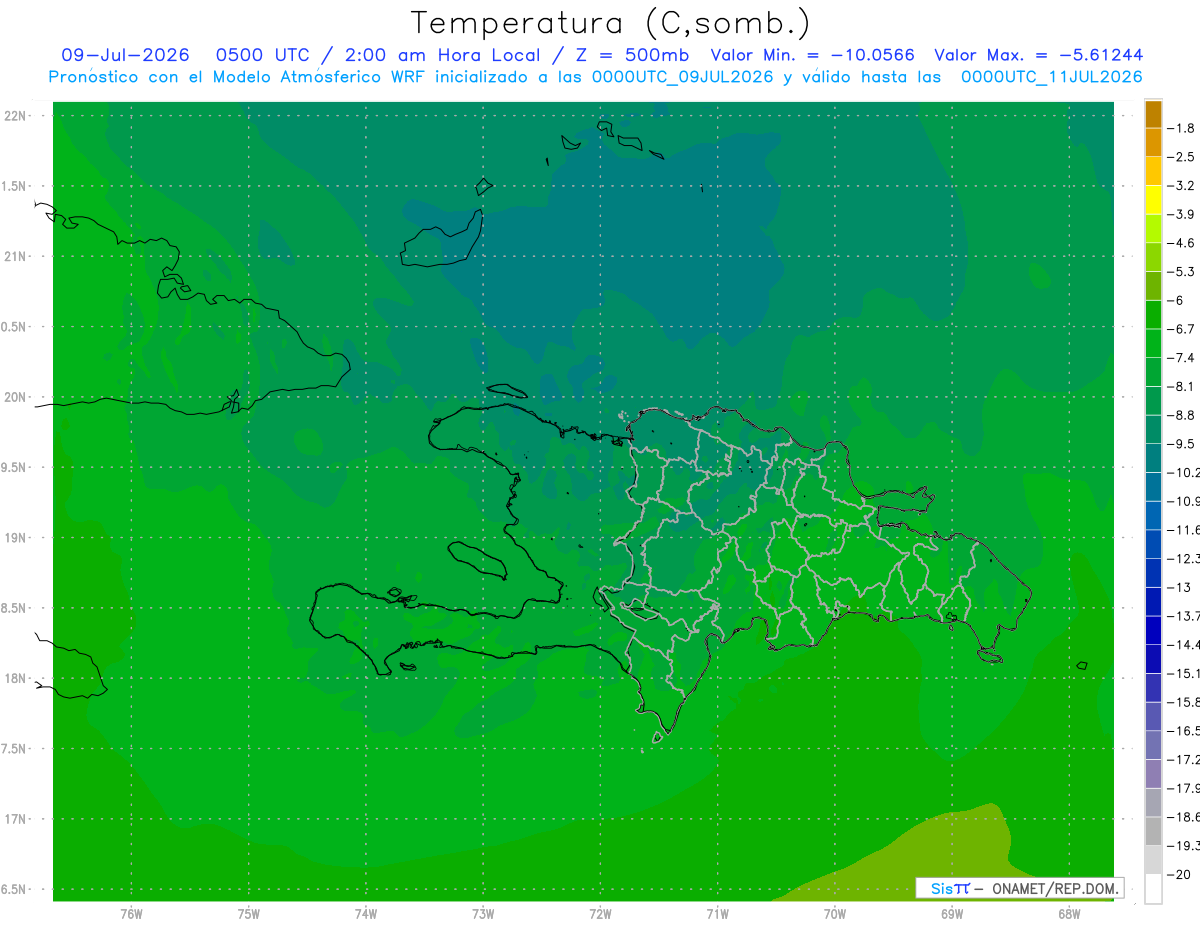Click the '17N' latitude label
Screen dimensions: 1200x927
point(14,819)
